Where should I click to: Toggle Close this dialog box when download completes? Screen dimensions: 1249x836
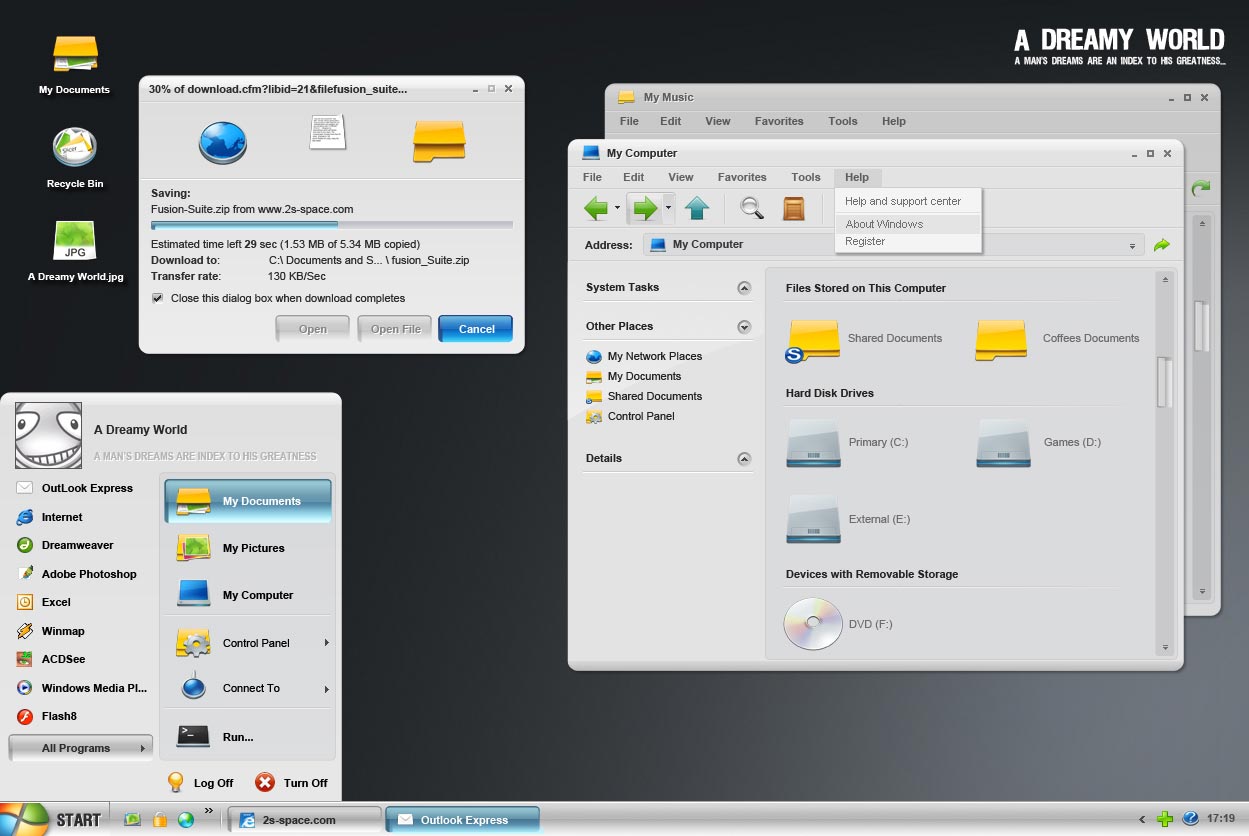click(157, 298)
